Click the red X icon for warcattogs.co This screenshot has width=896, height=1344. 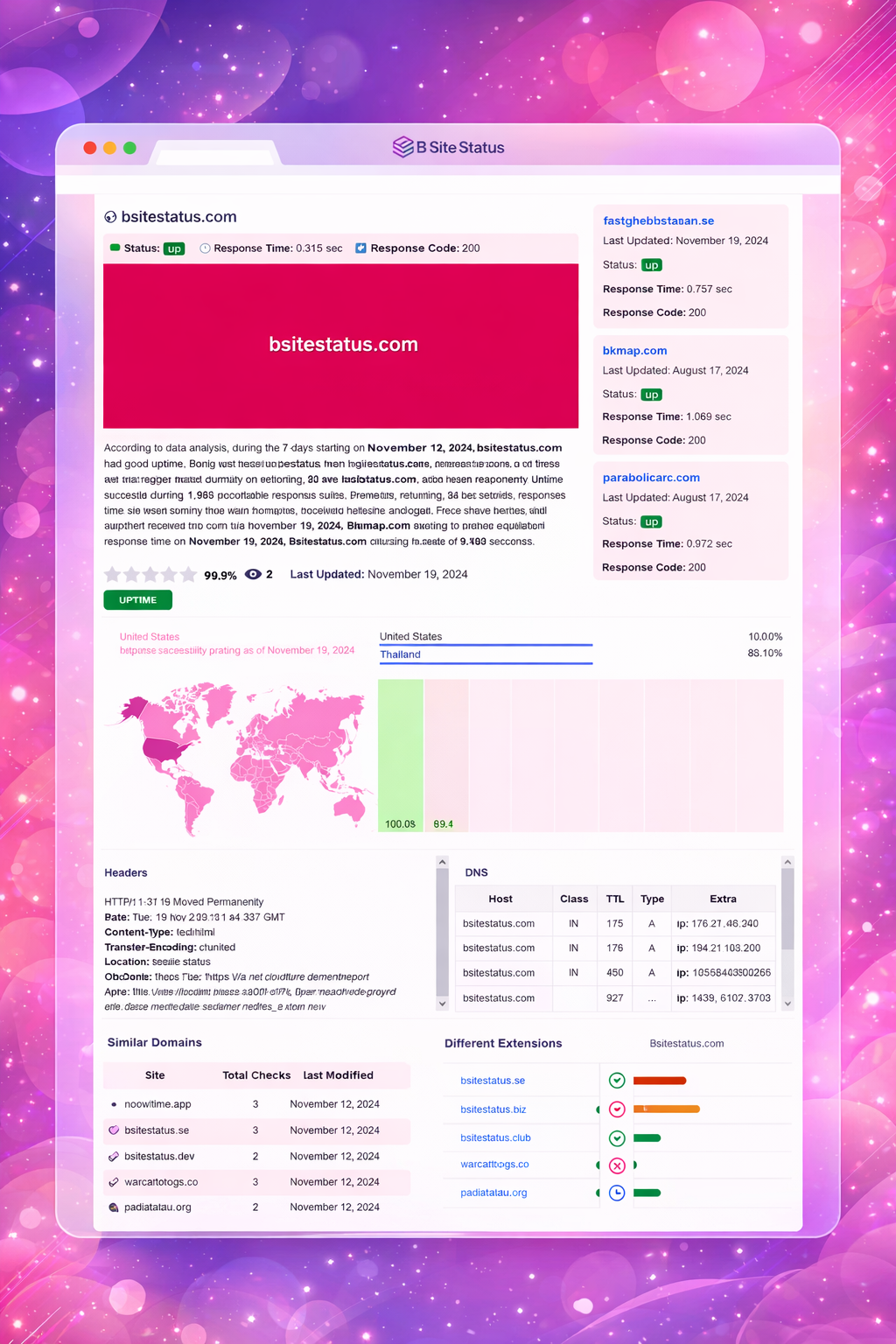coord(617,1165)
